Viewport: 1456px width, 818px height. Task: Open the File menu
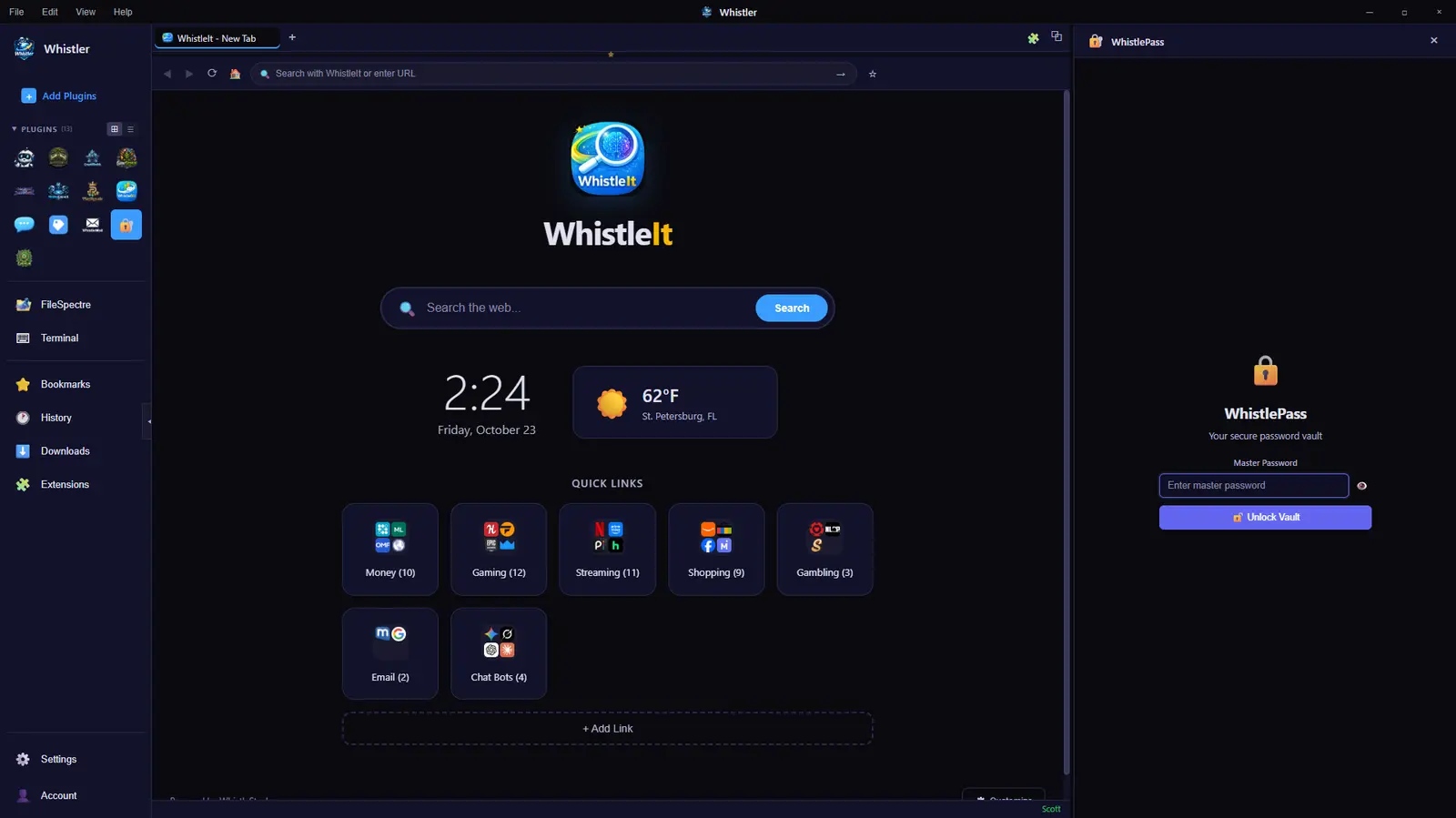(16, 12)
